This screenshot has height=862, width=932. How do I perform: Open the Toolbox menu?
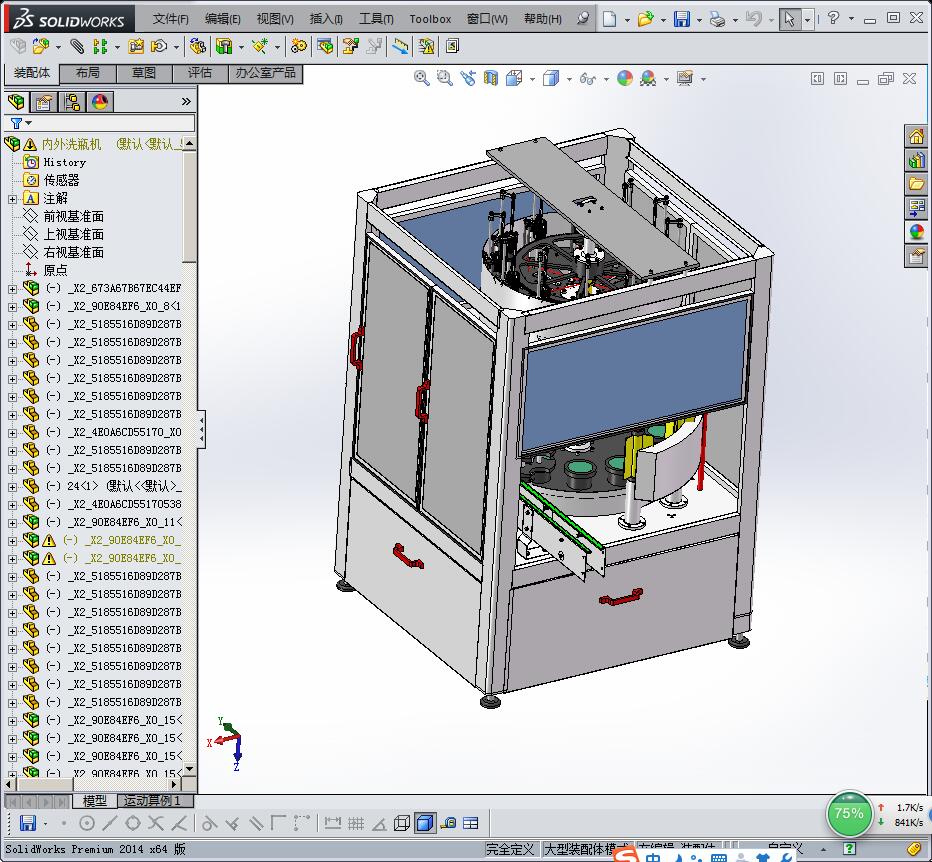pyautogui.click(x=430, y=19)
